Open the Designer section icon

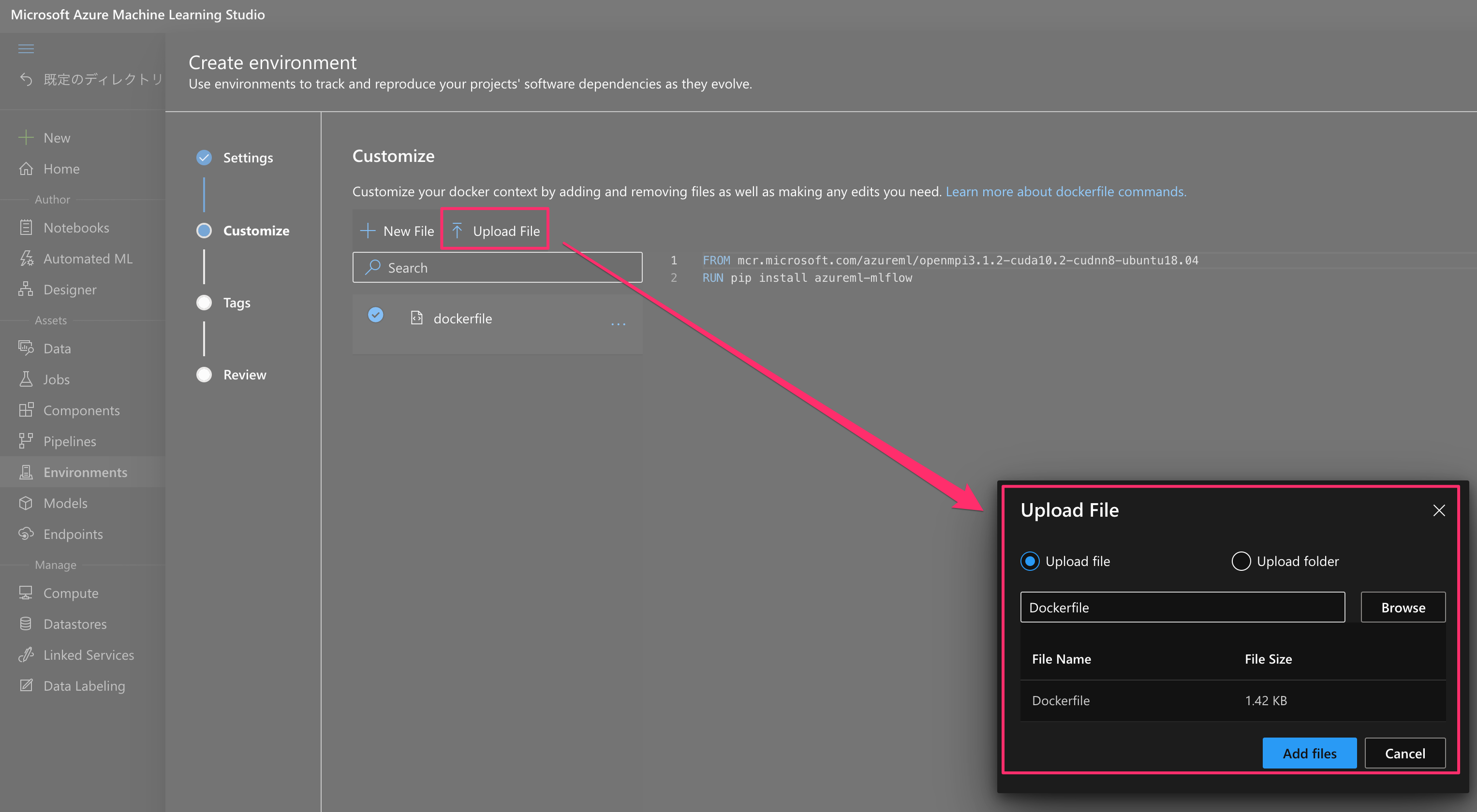26,290
